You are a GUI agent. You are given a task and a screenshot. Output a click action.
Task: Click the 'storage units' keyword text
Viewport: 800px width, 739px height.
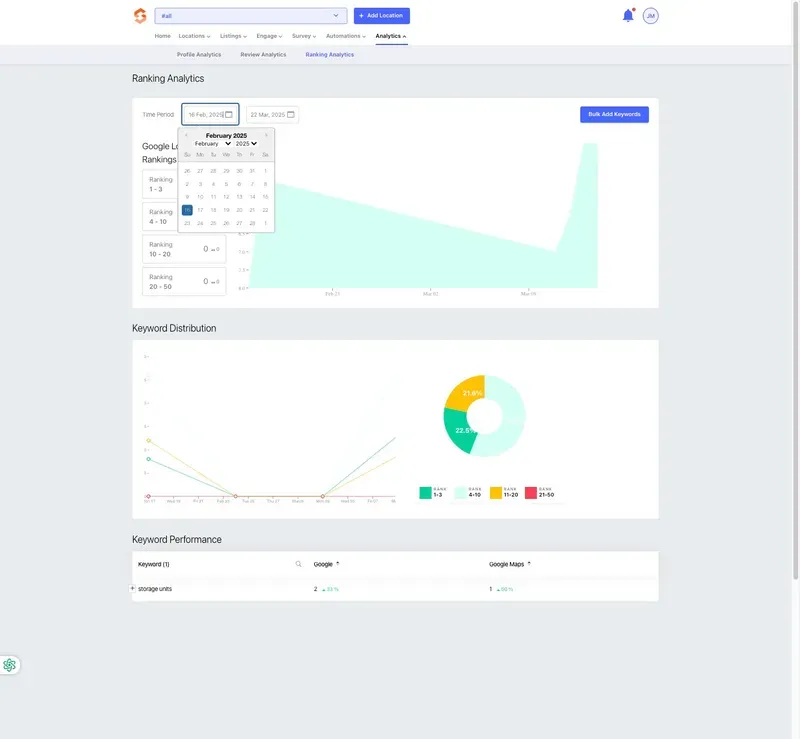tap(155, 589)
